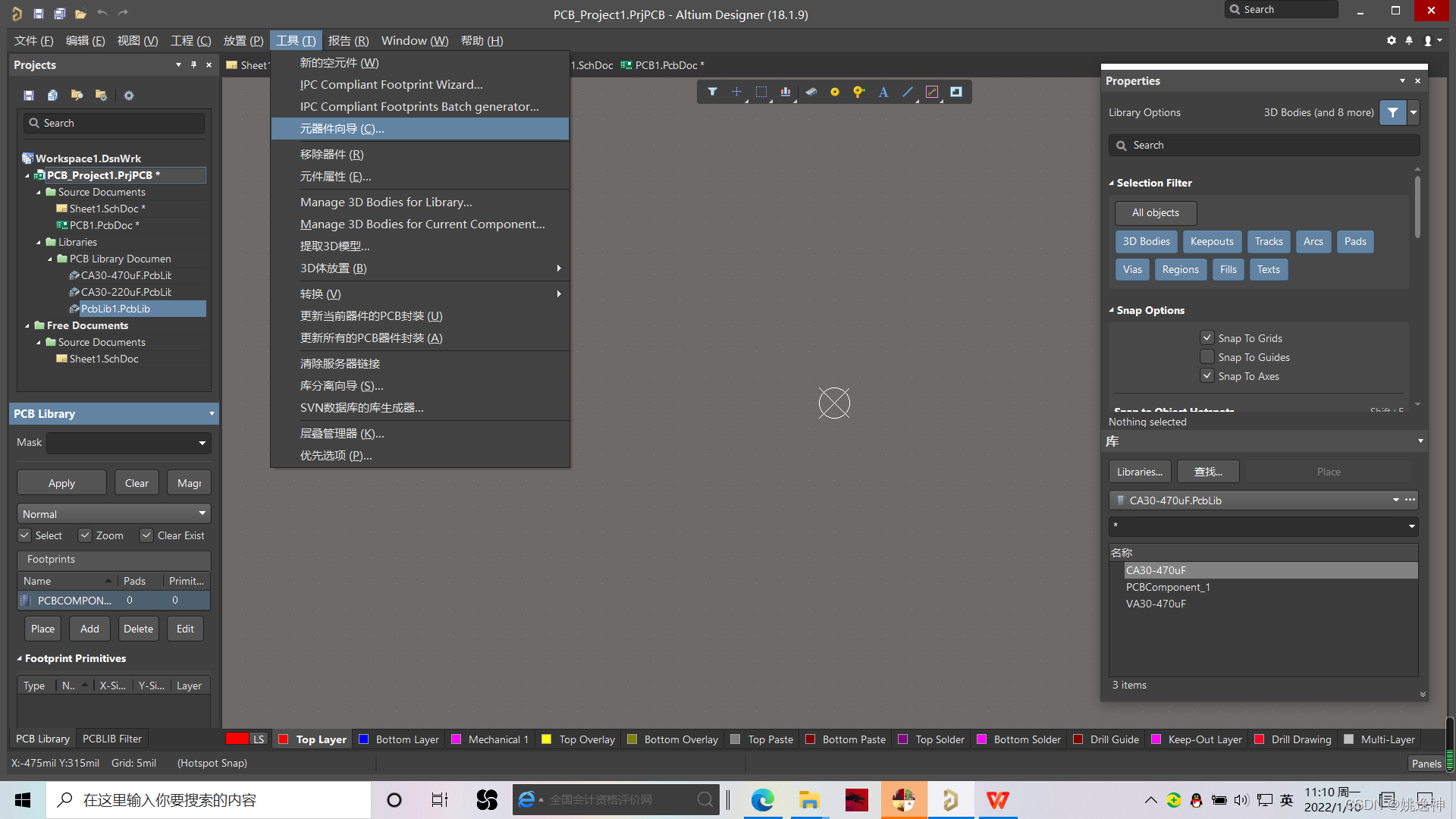The height and width of the screenshot is (819, 1456).
Task: Click the Libraries... button
Action: point(1139,472)
